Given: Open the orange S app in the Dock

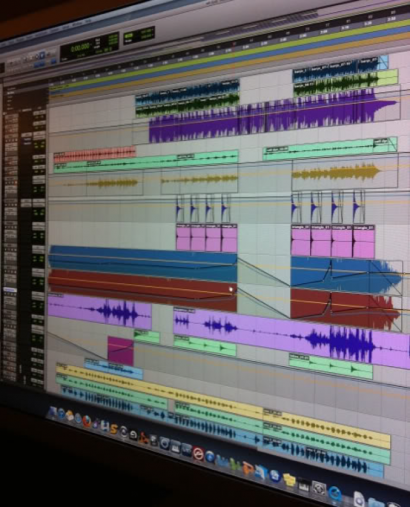Looking at the screenshot, I should coord(114,430).
